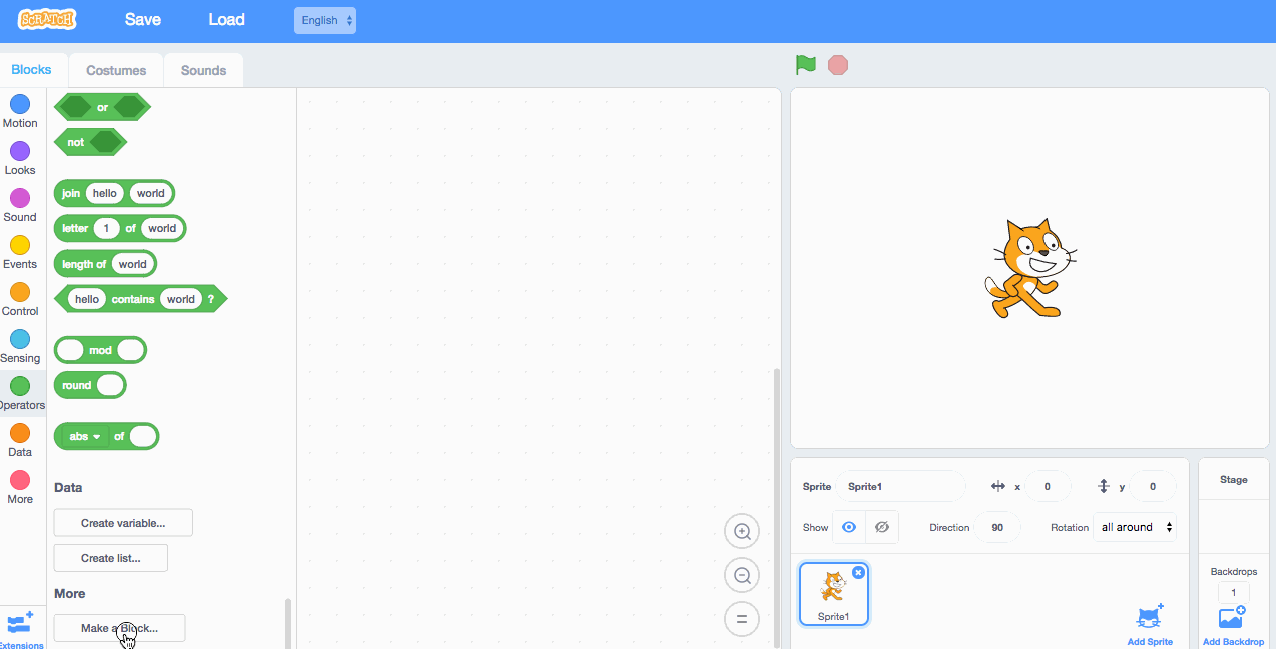
Task: Open the Control blocks category
Action: coord(20,297)
